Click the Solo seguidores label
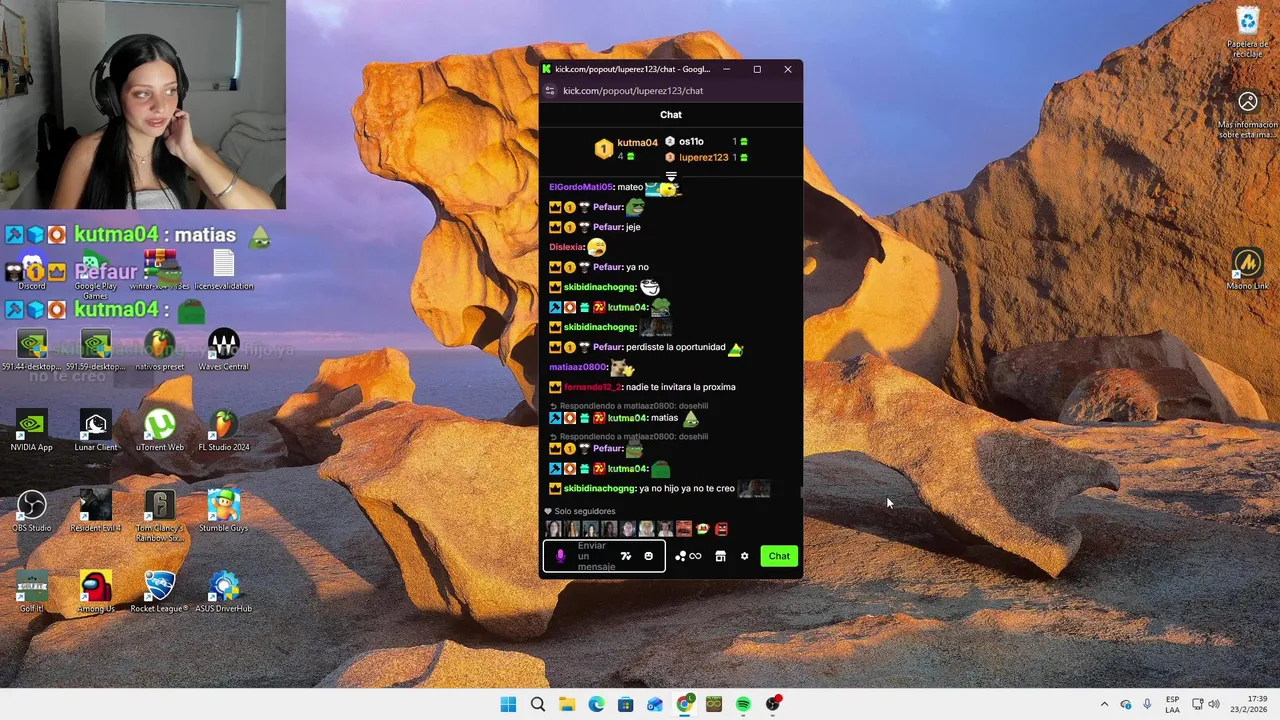This screenshot has height=720, width=1280. (x=585, y=511)
